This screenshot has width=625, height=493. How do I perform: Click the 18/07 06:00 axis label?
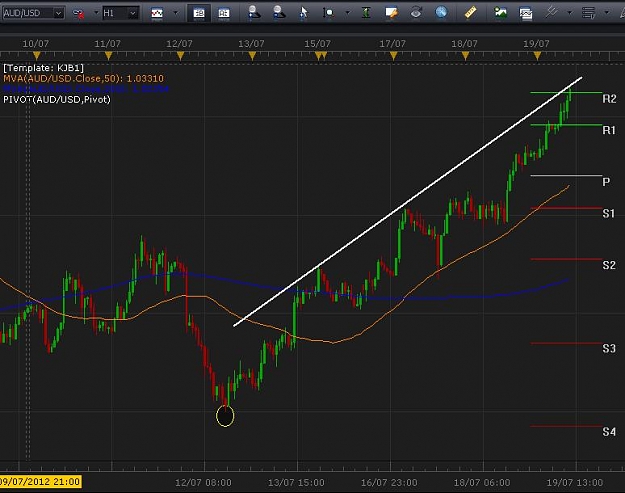[482, 483]
